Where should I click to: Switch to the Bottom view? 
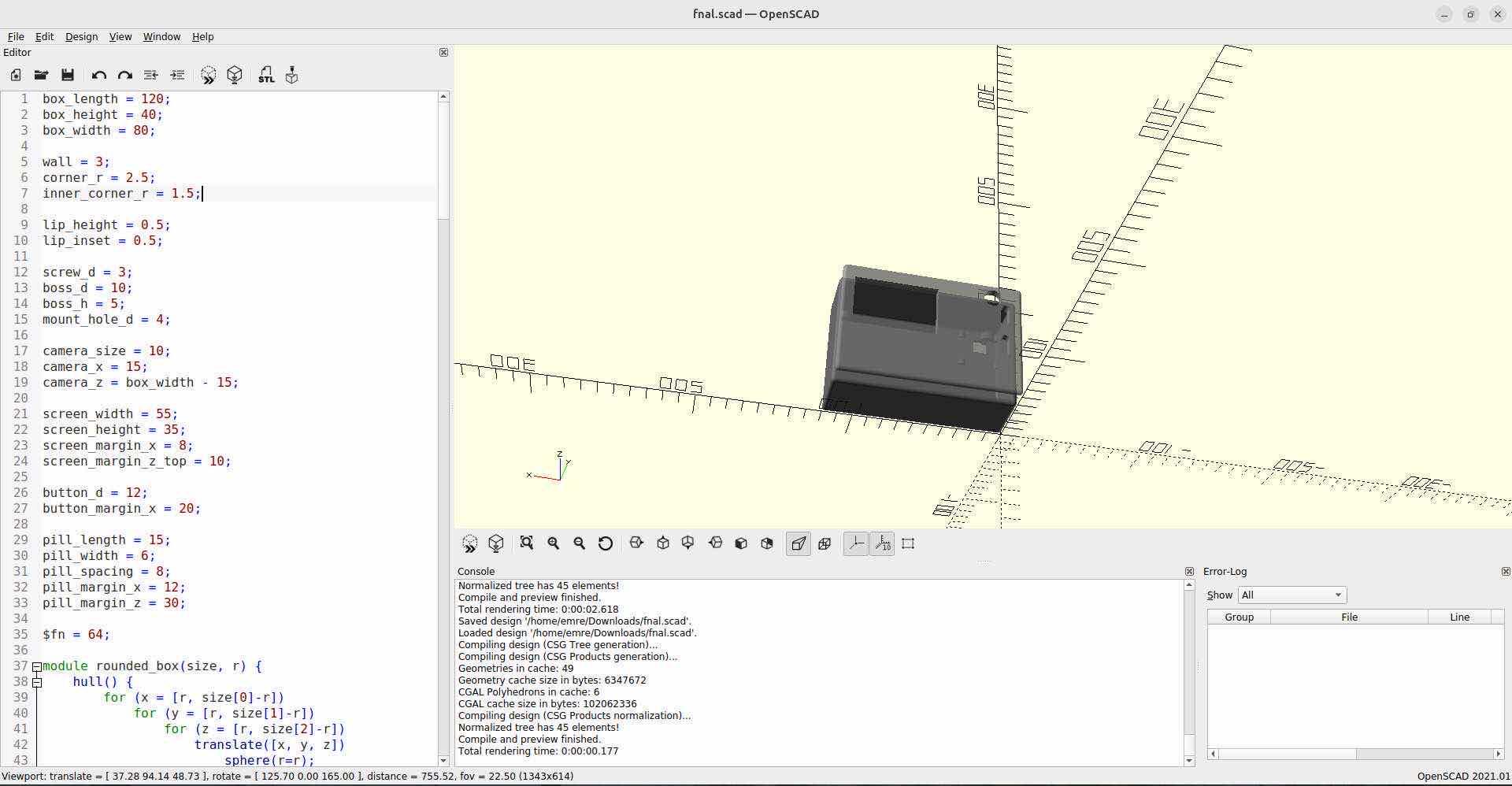pyautogui.click(x=688, y=543)
